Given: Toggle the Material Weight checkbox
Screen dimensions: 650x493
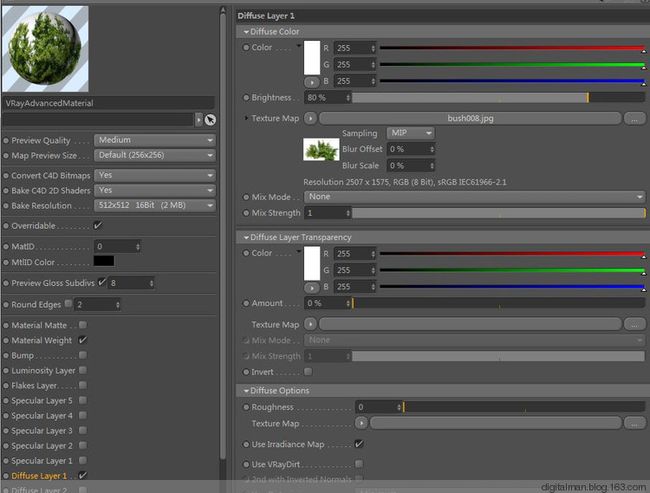Looking at the screenshot, I should (x=83, y=340).
